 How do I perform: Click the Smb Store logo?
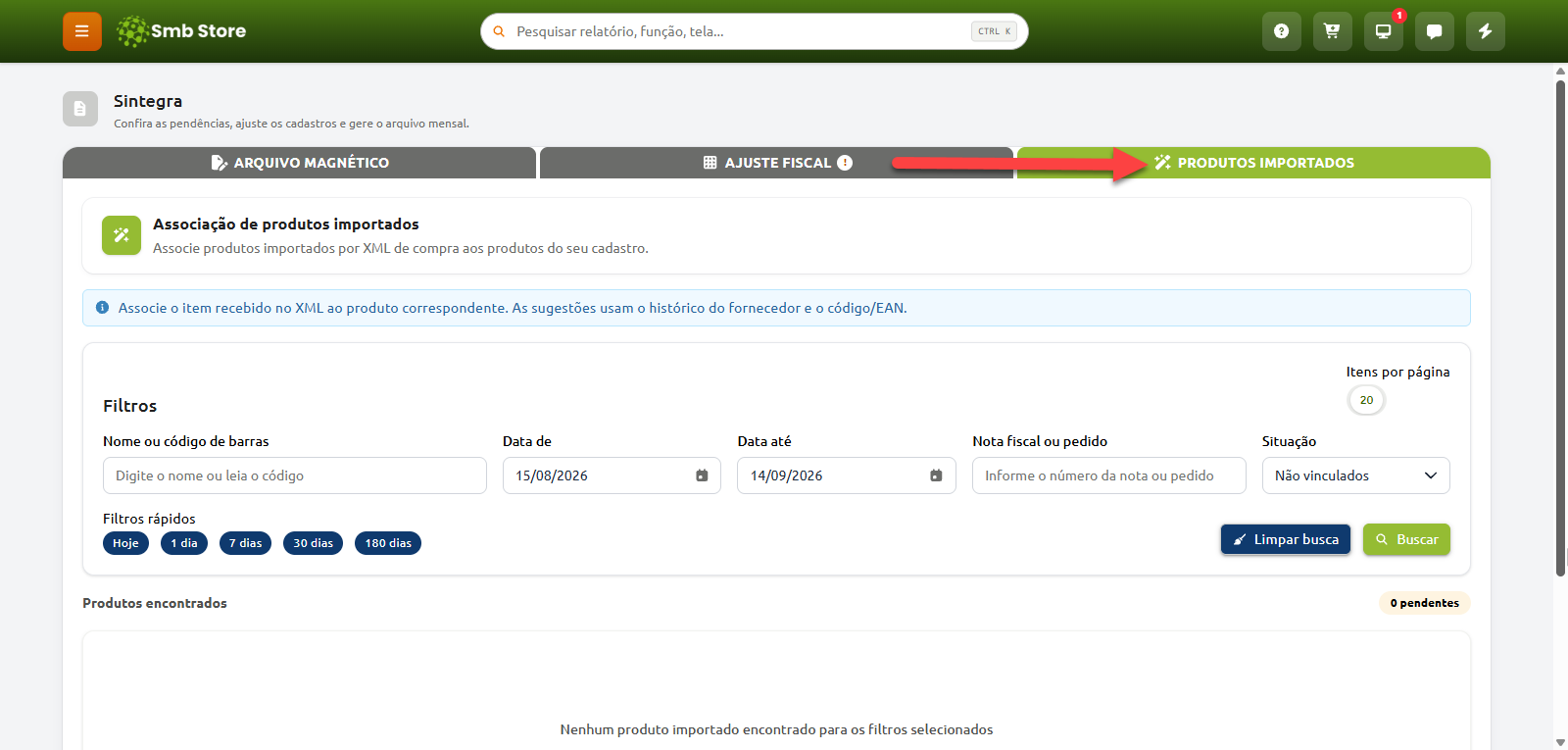(x=181, y=31)
